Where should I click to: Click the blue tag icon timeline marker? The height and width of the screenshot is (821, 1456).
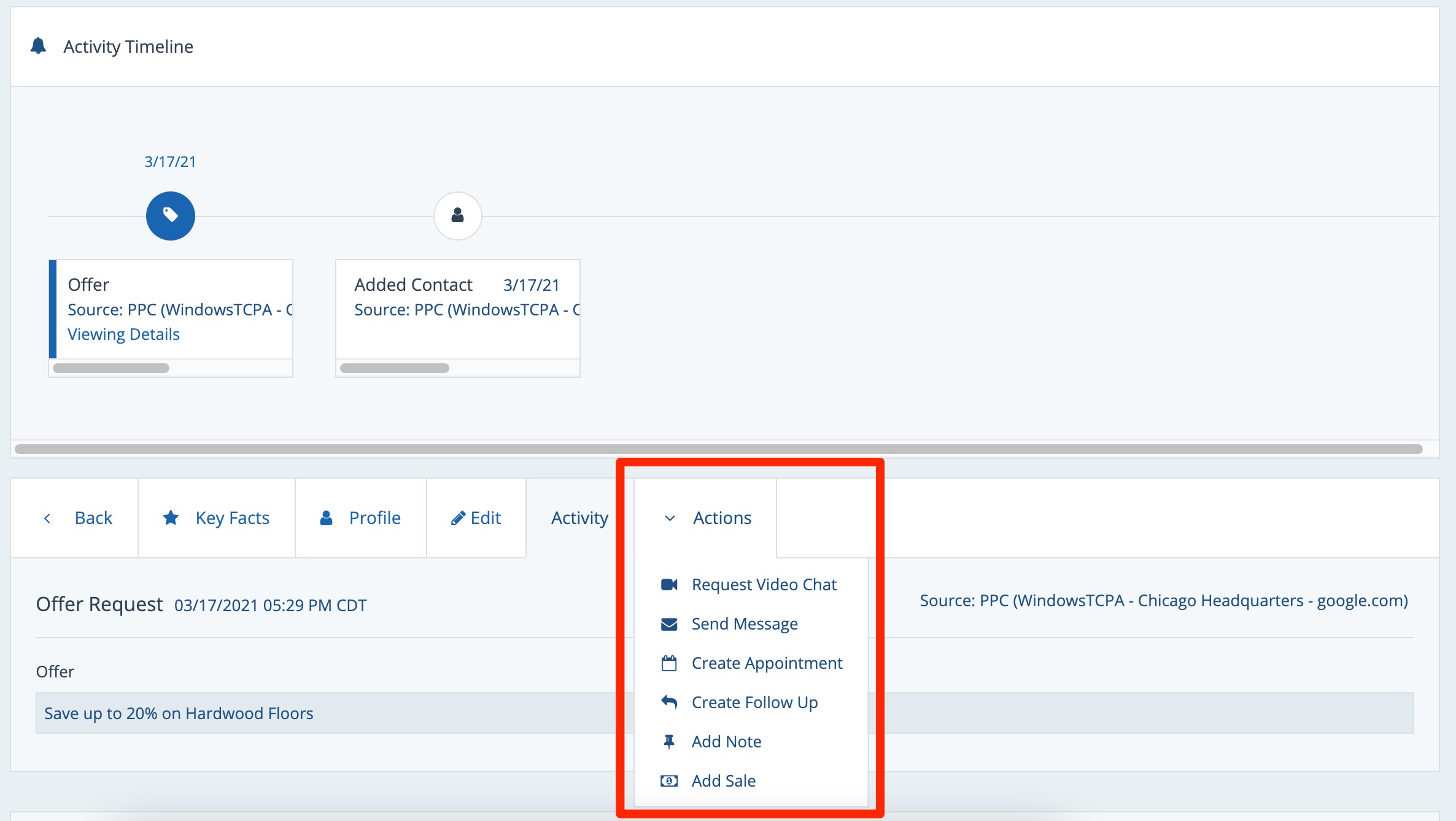coord(170,215)
